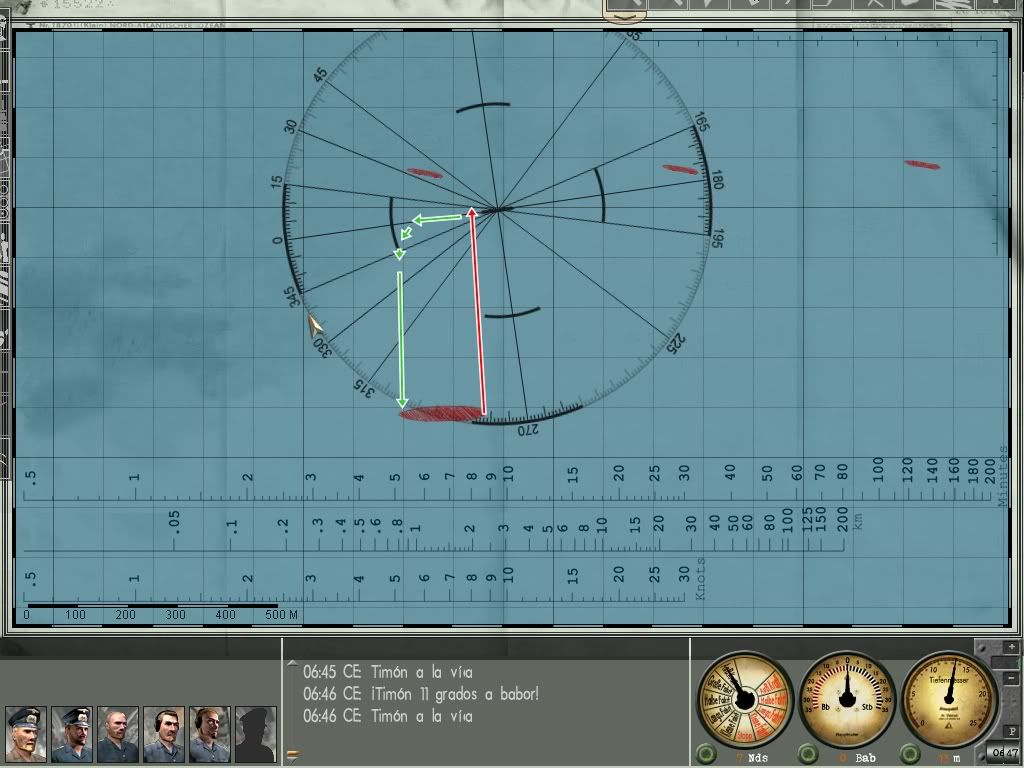Click the 06:47 clock display
The width and height of the screenshot is (1024, 768).
click(1005, 752)
